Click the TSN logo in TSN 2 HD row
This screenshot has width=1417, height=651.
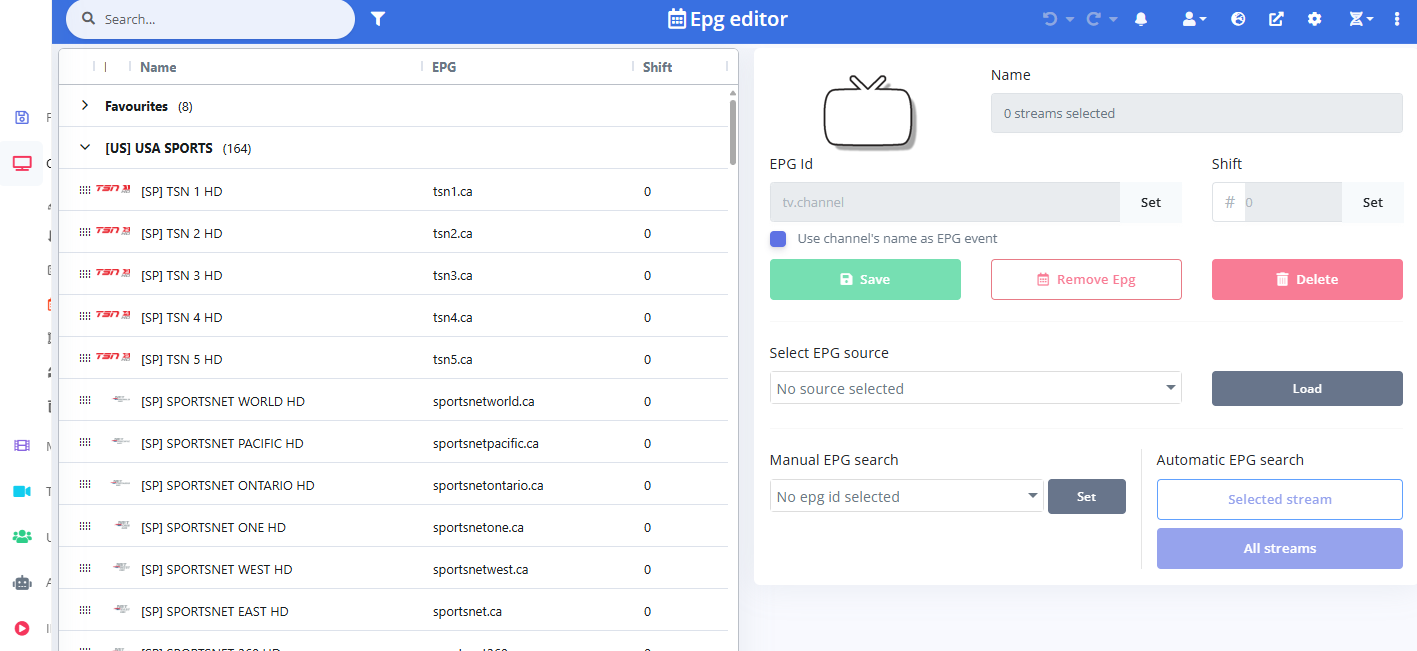point(113,232)
